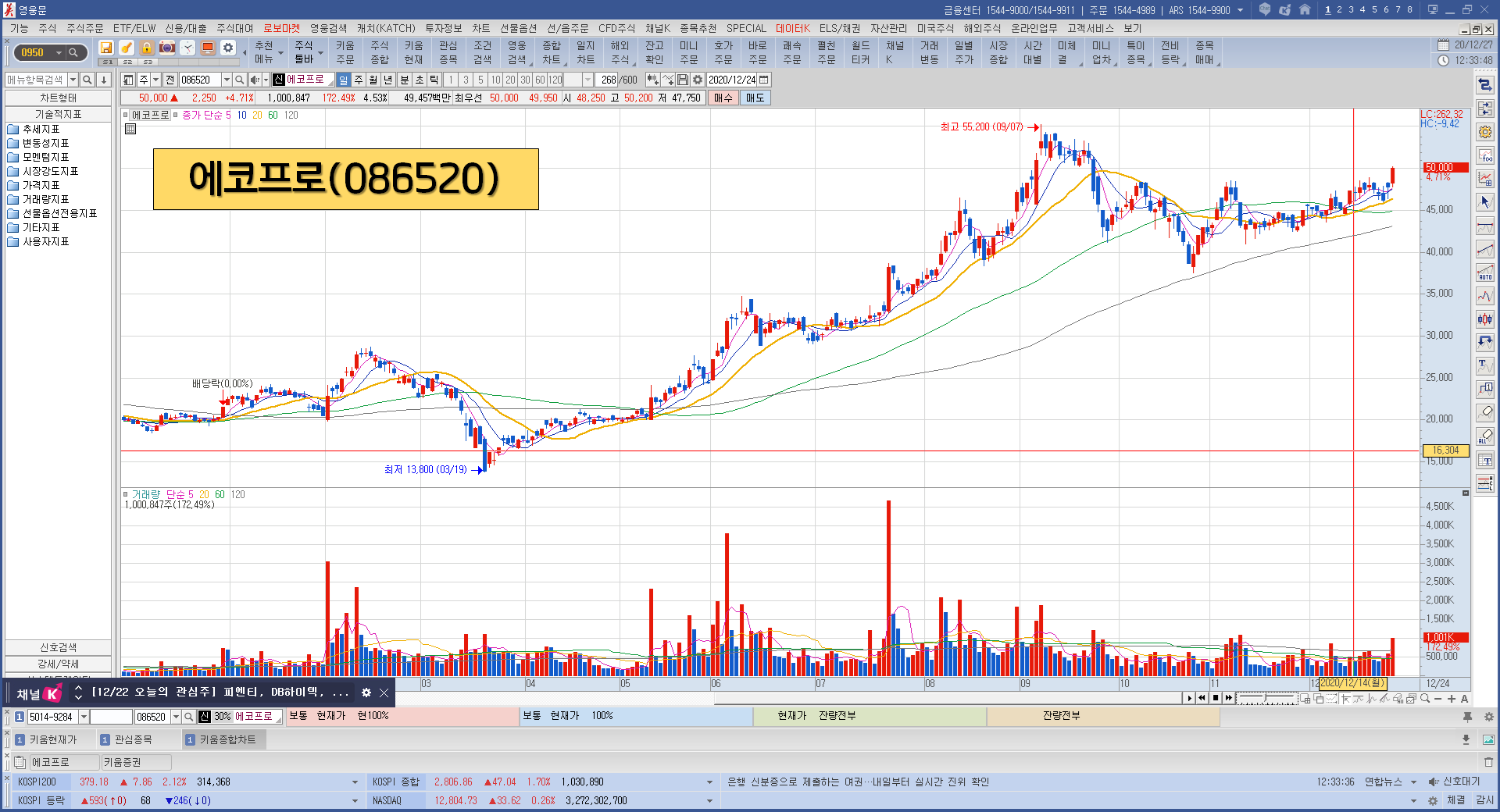Viewport: 1500px width, 812px height.
Task: Open the 해외주식 menu
Action: click(982, 28)
